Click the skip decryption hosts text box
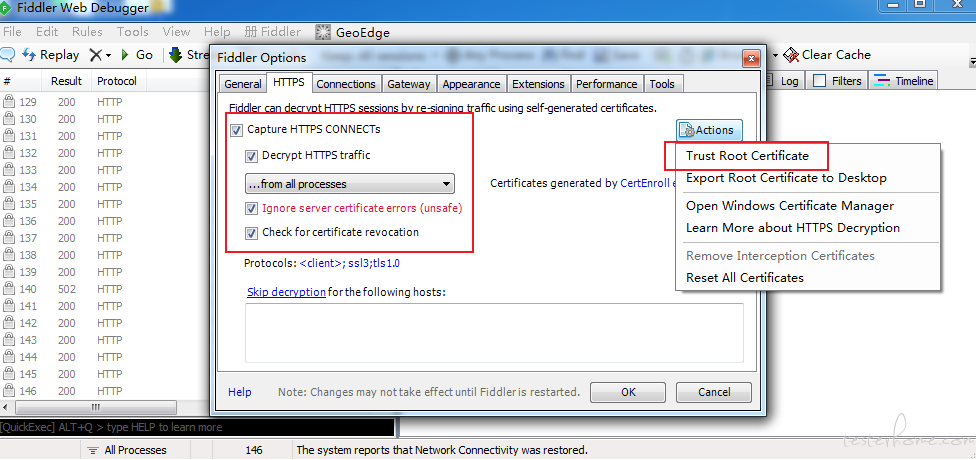This screenshot has width=976, height=460. 494,332
